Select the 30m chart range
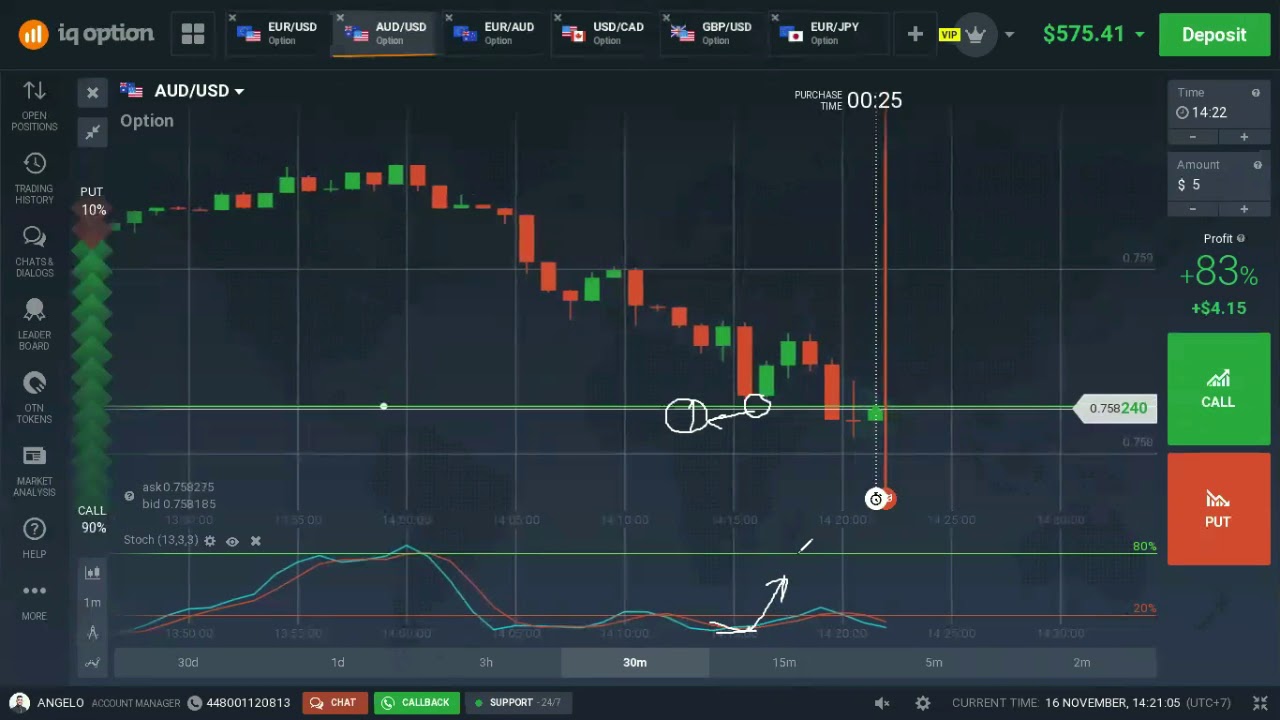The image size is (1280, 720). pos(635,662)
